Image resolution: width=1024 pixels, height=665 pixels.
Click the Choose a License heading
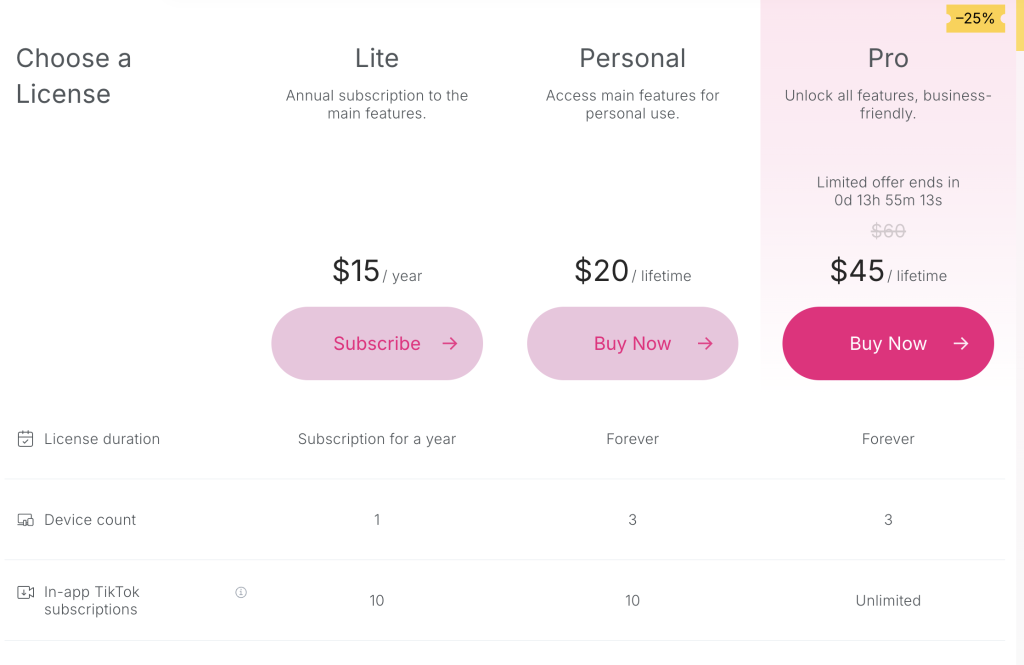(x=73, y=75)
